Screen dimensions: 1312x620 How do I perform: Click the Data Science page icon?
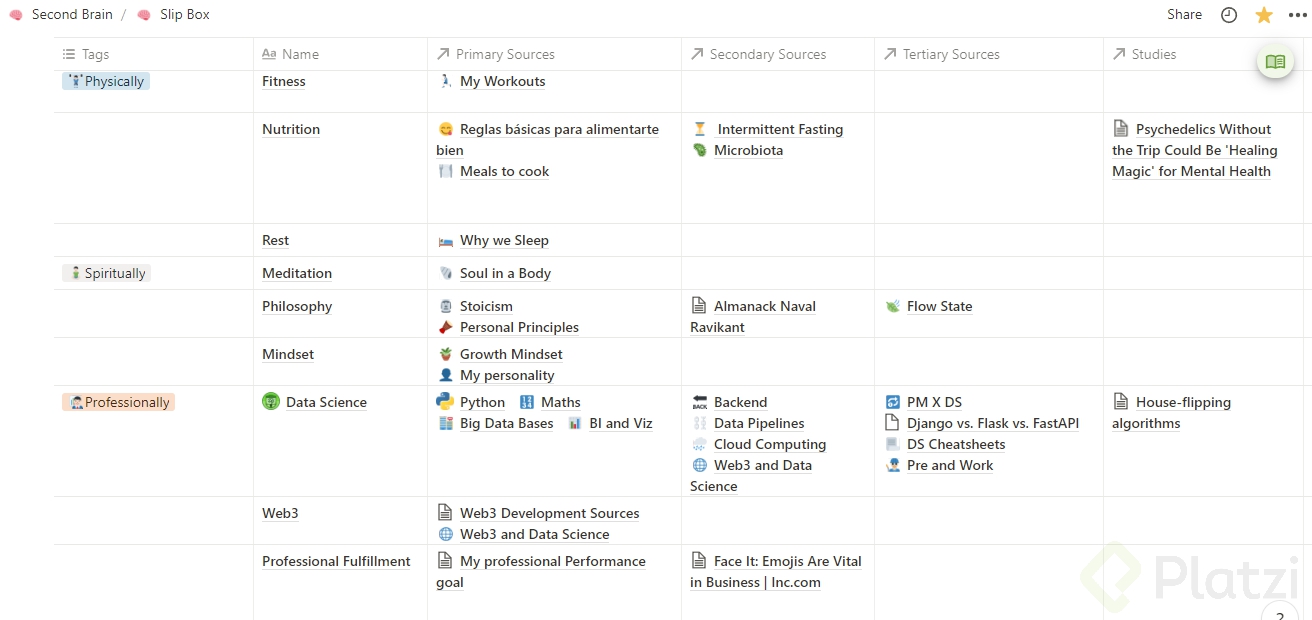(270, 402)
